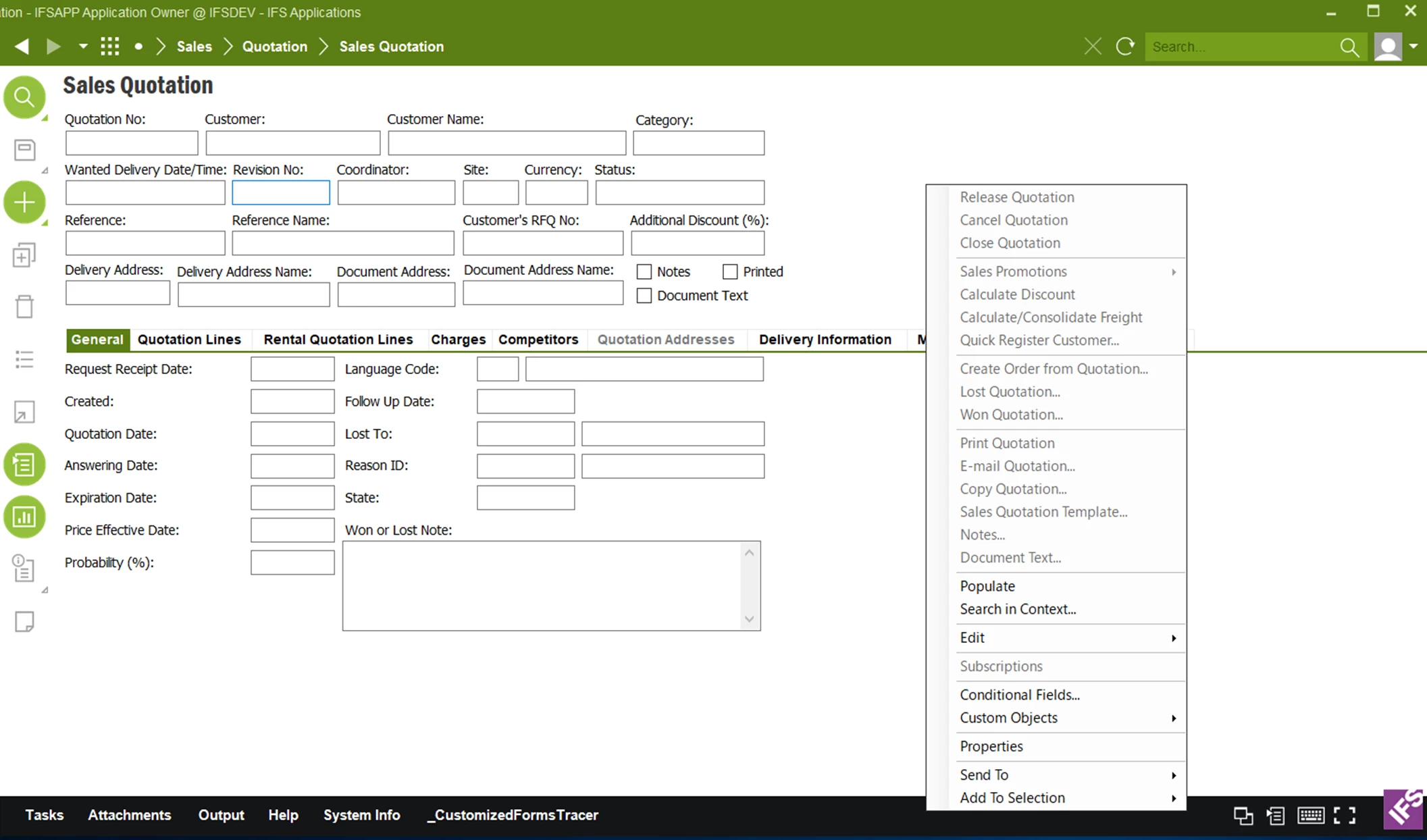This screenshot has height=840, width=1427.
Task: Toggle the Notes checkbox
Action: [x=644, y=271]
